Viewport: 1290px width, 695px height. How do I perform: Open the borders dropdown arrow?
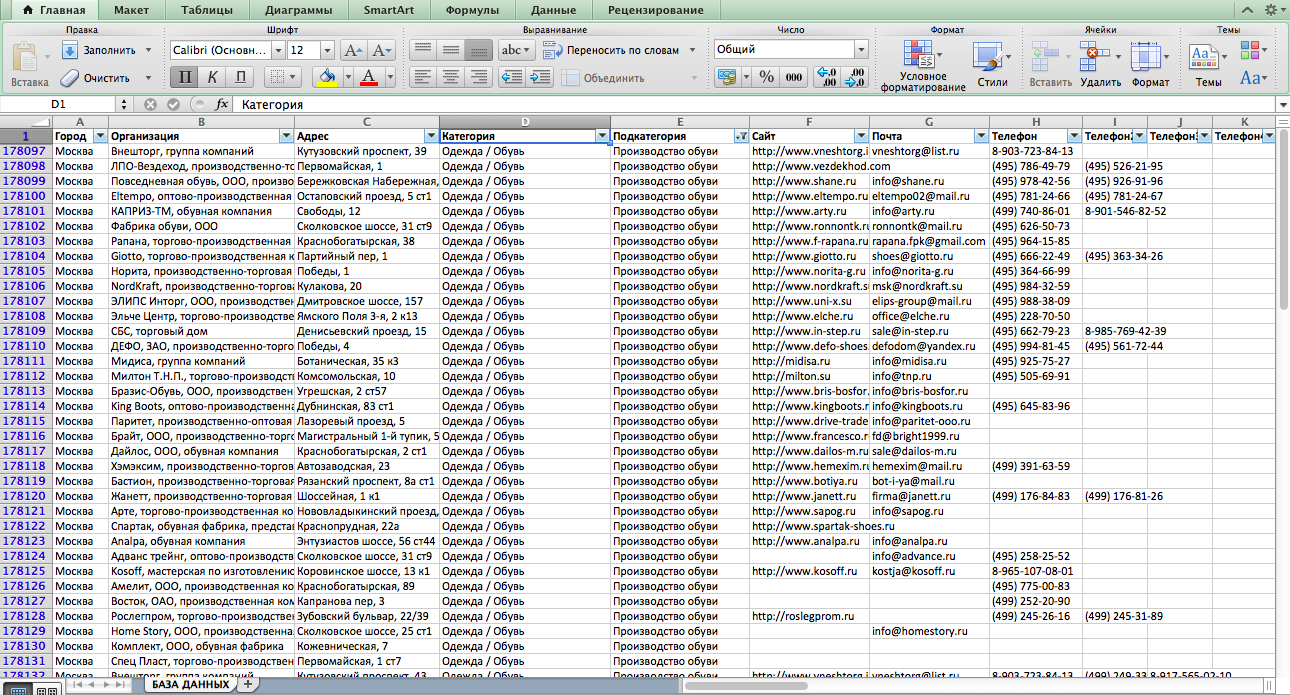click(295, 77)
